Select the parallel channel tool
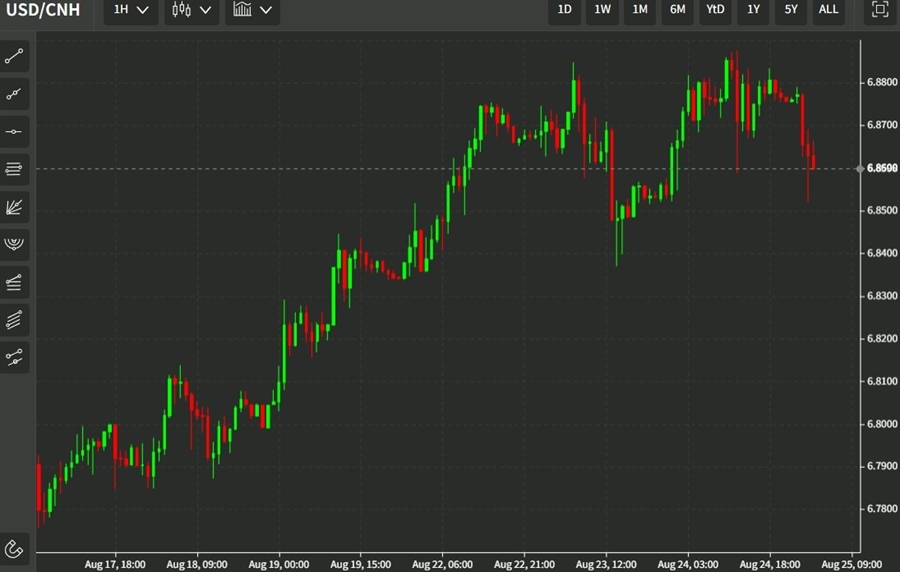The width and height of the screenshot is (900, 572). click(14, 320)
